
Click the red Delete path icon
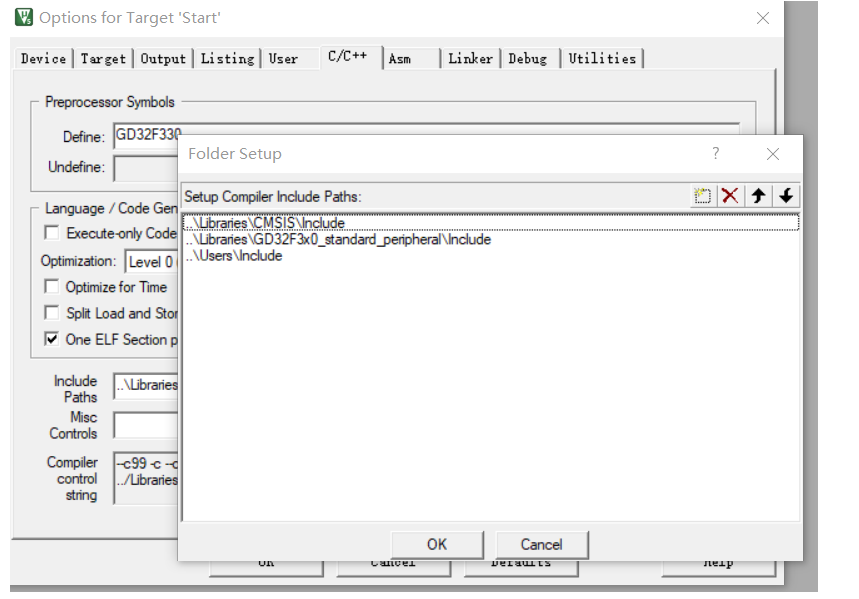730,196
